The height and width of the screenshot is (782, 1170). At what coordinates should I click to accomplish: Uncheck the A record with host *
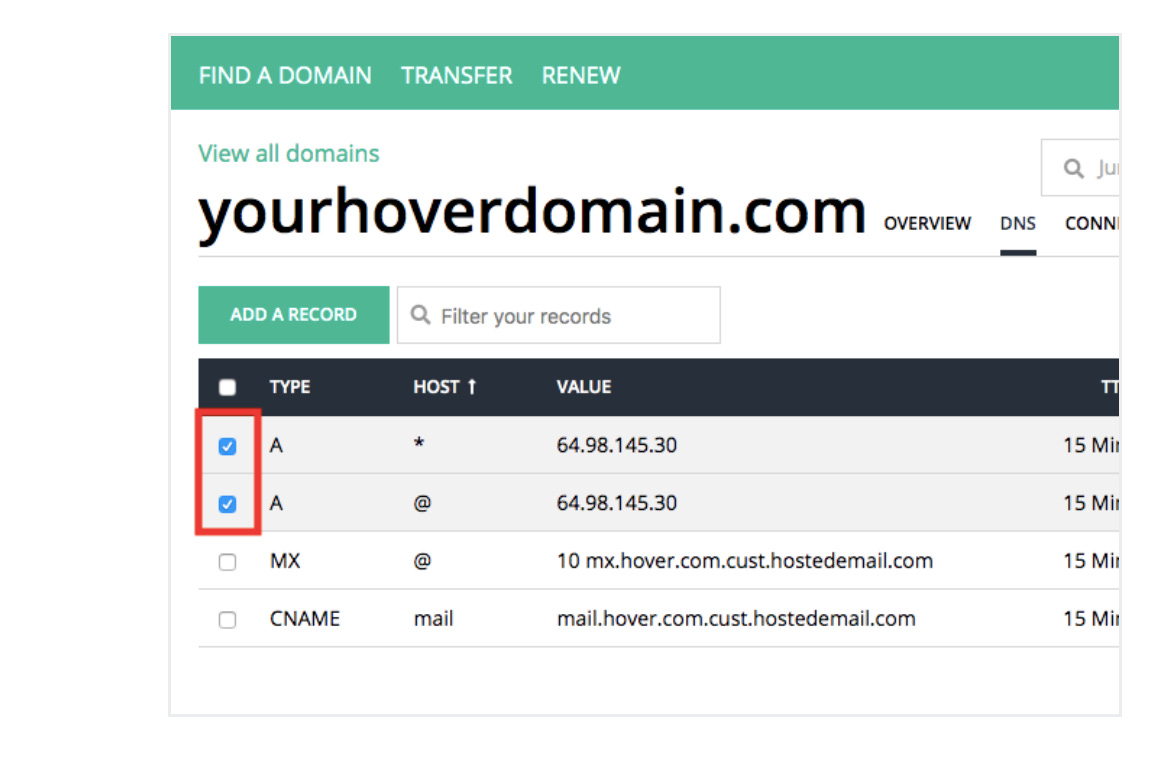[x=228, y=446]
